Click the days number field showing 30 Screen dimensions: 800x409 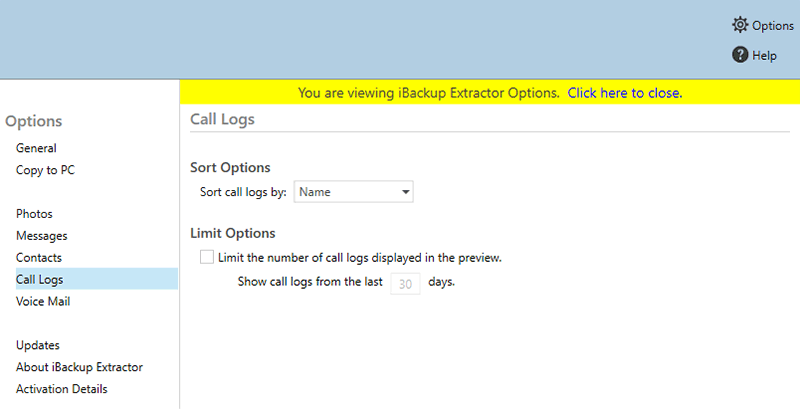(405, 284)
